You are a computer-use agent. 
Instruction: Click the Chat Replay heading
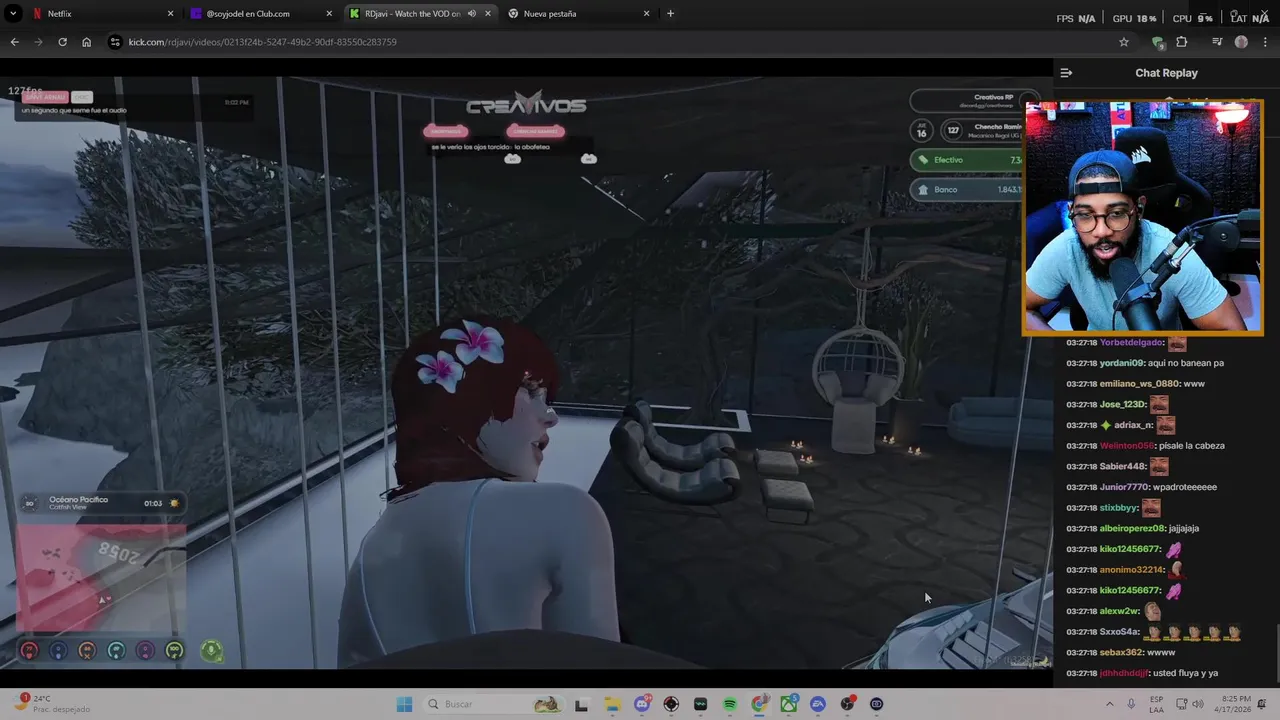1166,73
